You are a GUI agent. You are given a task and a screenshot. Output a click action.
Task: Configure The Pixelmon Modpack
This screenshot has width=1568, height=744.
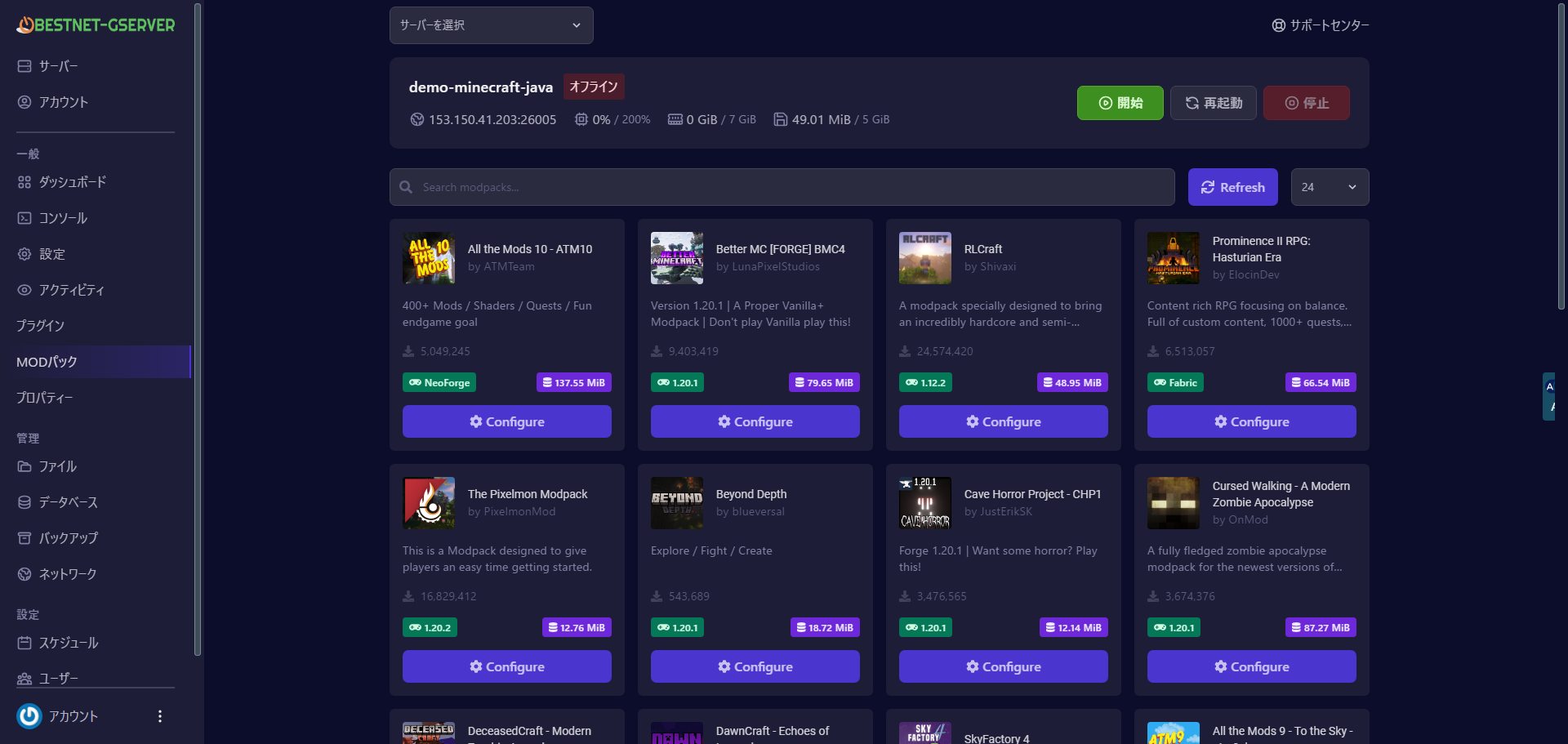[x=507, y=666]
